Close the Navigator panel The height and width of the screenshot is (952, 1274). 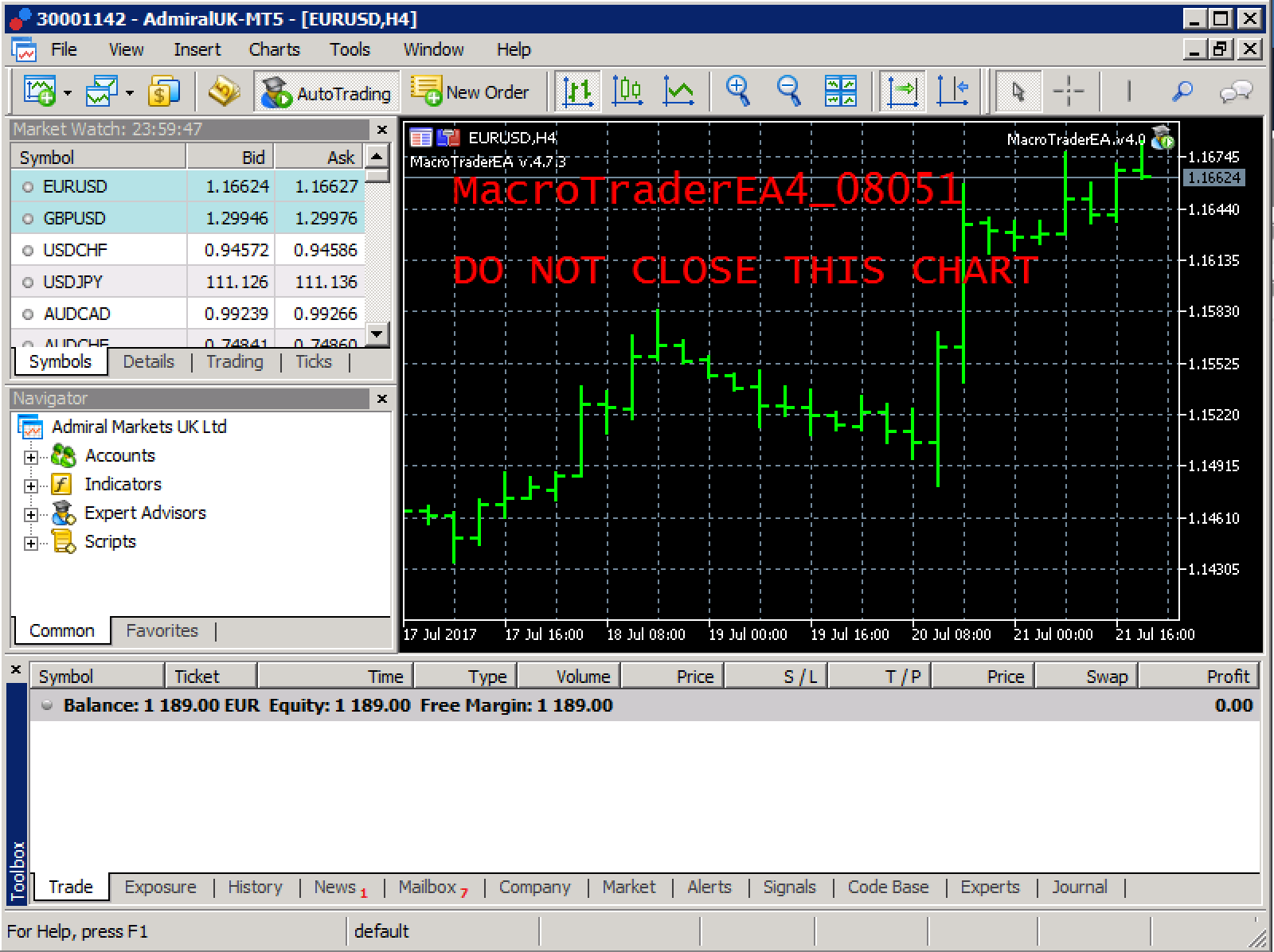(382, 398)
